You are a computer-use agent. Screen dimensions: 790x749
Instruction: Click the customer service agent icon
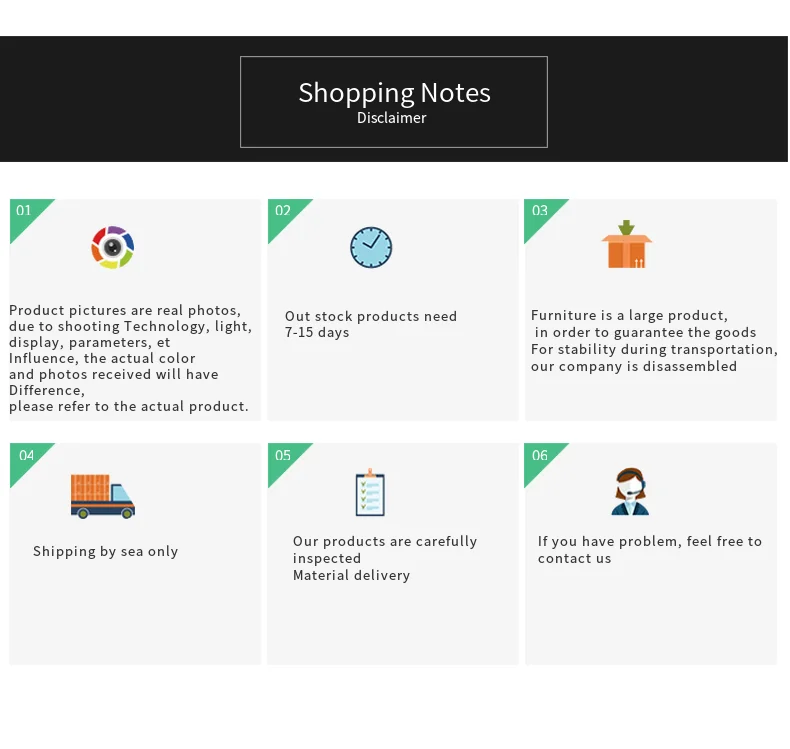pyautogui.click(x=630, y=492)
